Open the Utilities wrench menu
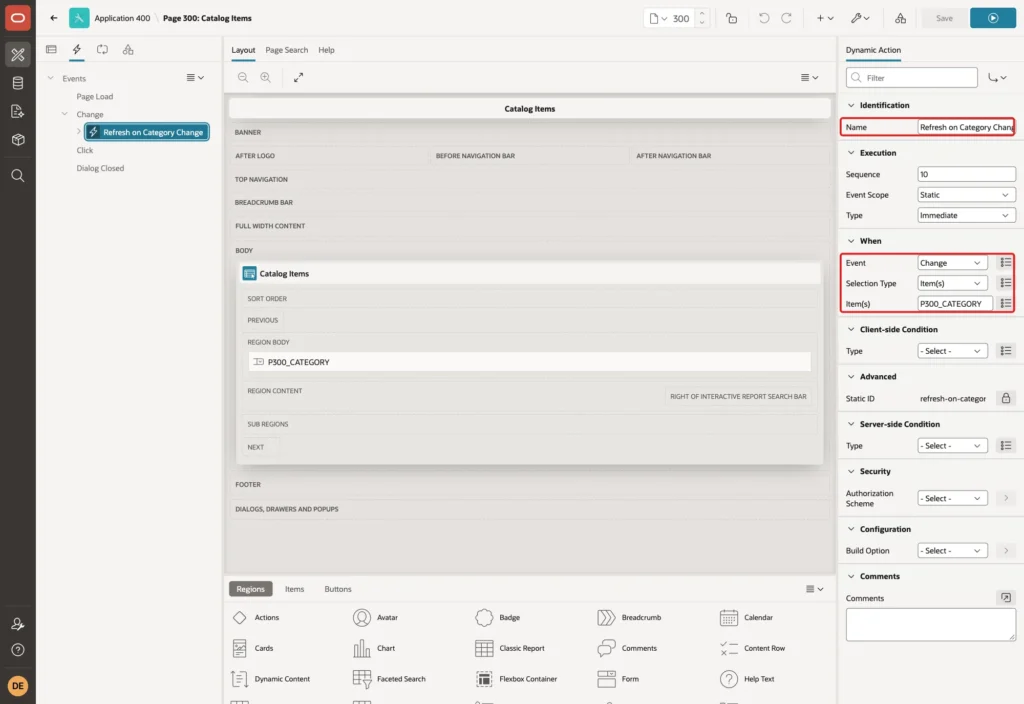Screen dimensions: 1024x704 pos(860,18)
